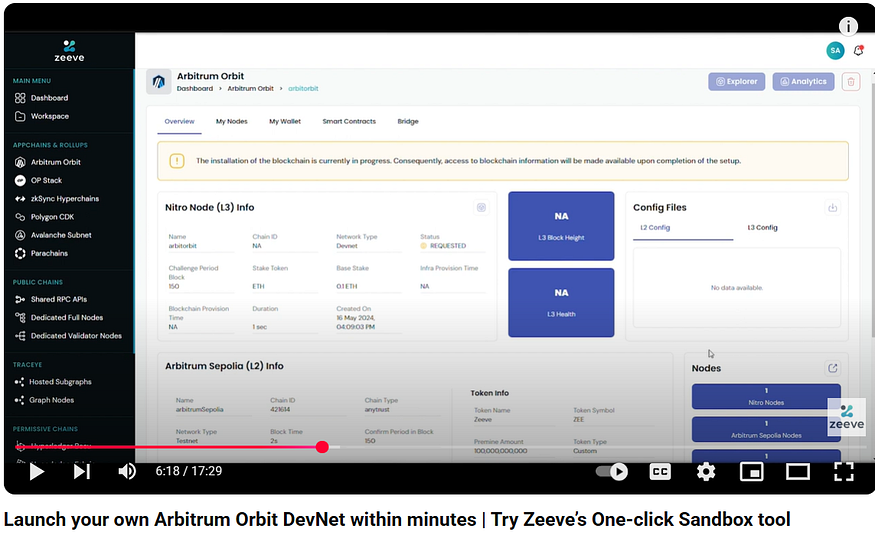Open Parachains sidebar entry
875x535 pixels.
[41, 253]
